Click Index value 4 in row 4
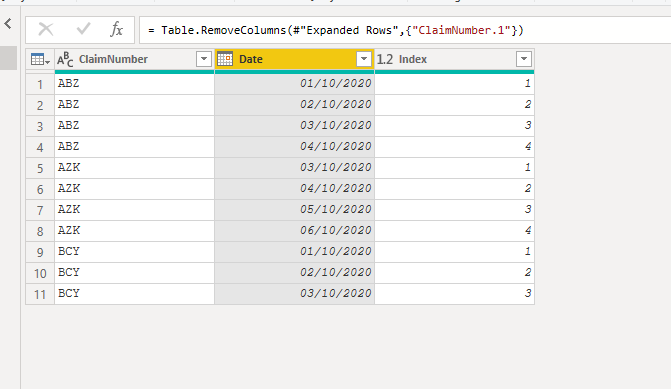The width and height of the screenshot is (671, 389). [x=454, y=147]
